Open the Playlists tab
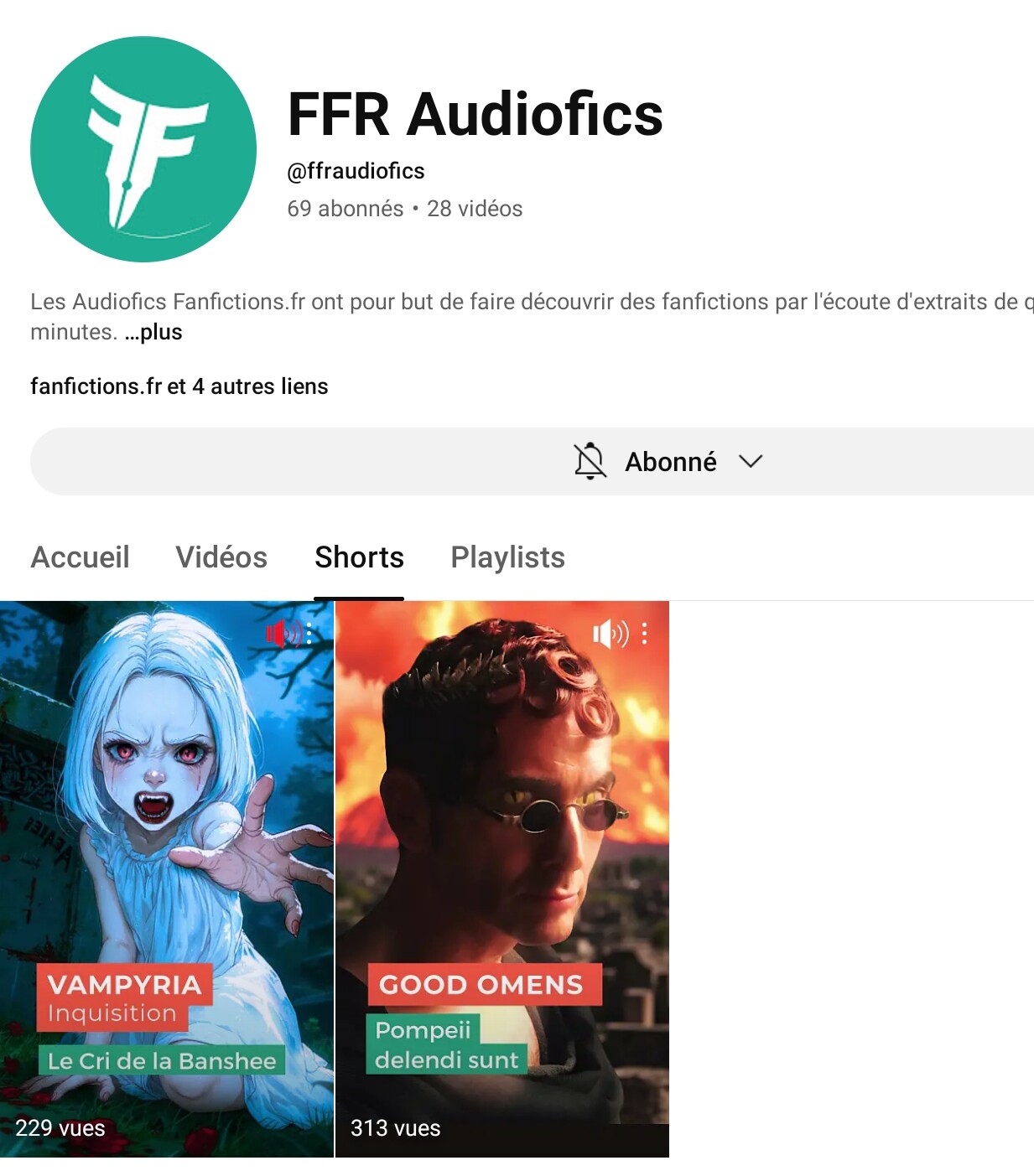This screenshot has width=1034, height=1176. click(x=508, y=557)
